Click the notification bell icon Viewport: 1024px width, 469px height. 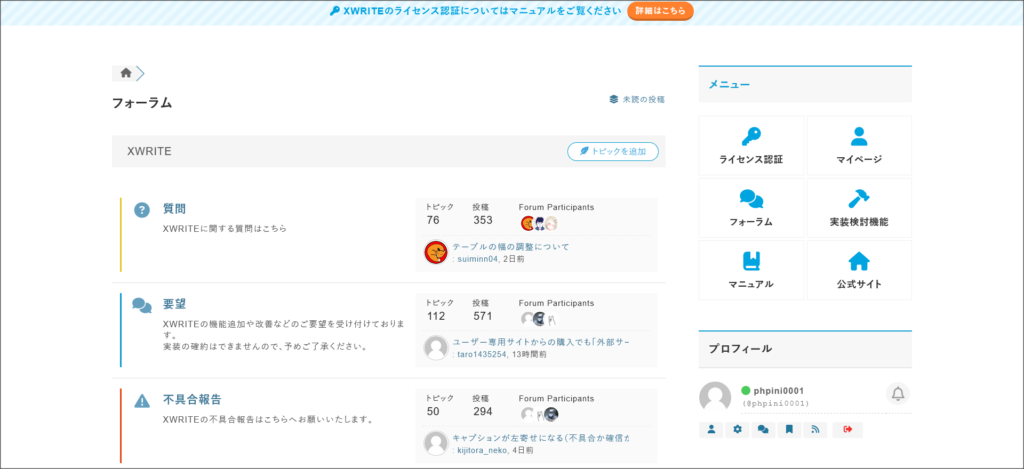coord(898,393)
